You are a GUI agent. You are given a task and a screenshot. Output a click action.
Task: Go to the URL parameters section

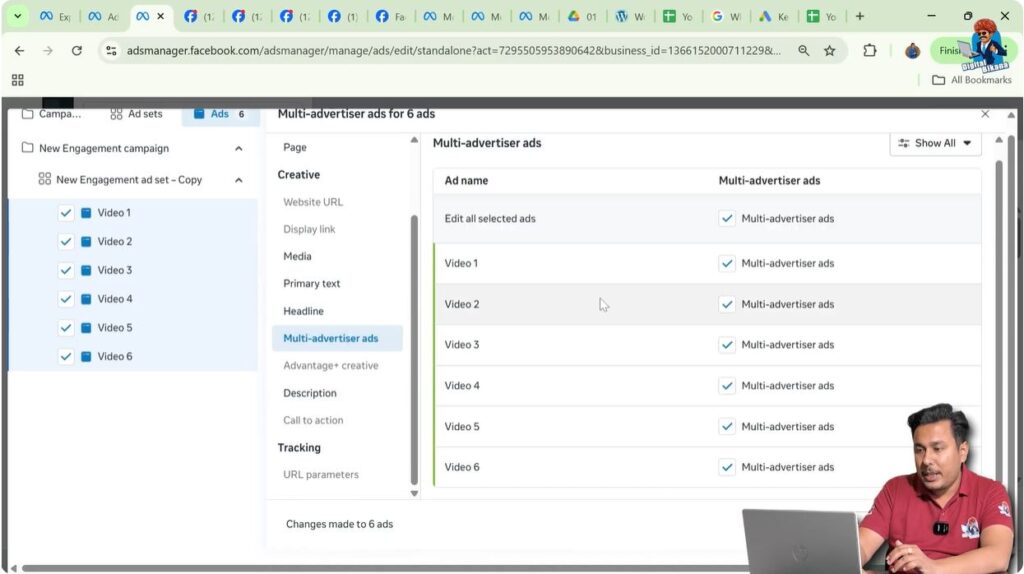coord(320,475)
